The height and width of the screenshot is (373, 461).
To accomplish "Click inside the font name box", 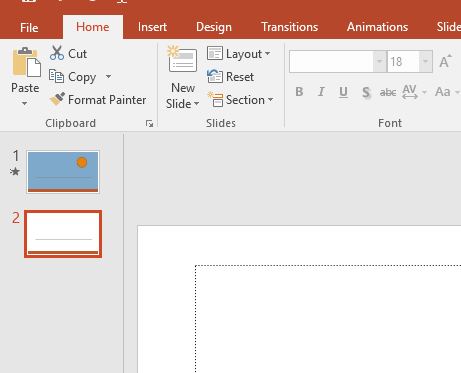I will click(331, 62).
